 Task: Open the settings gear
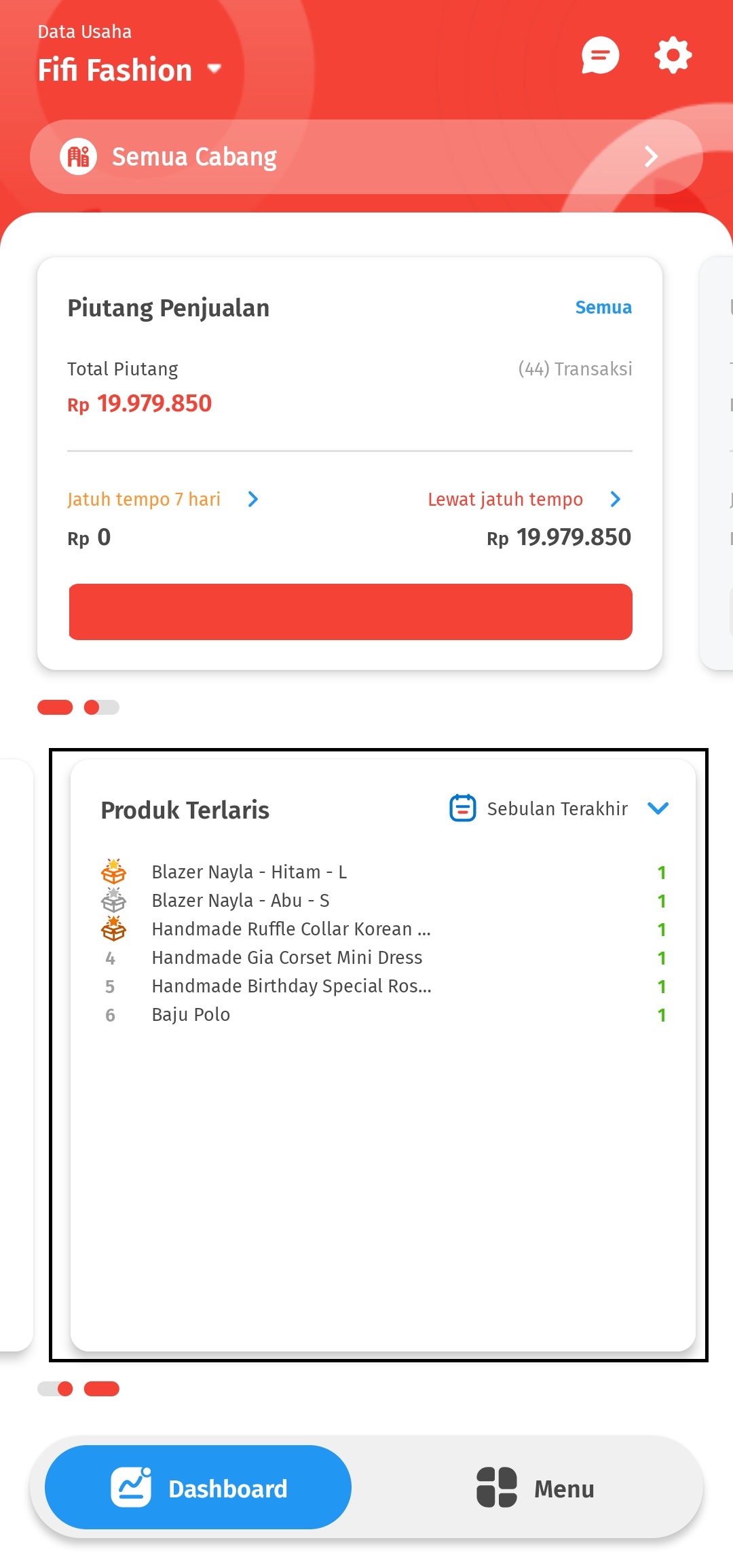tap(672, 56)
